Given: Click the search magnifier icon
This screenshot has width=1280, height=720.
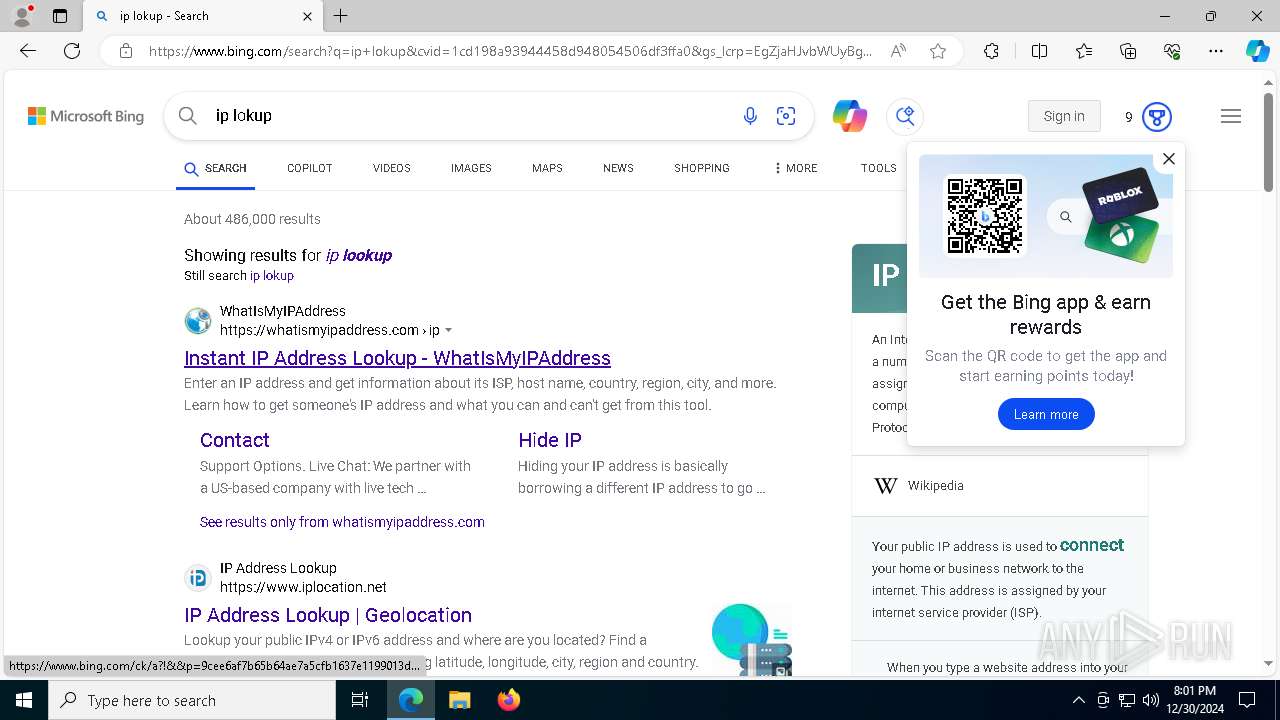Looking at the screenshot, I should pyautogui.click(x=187, y=116).
